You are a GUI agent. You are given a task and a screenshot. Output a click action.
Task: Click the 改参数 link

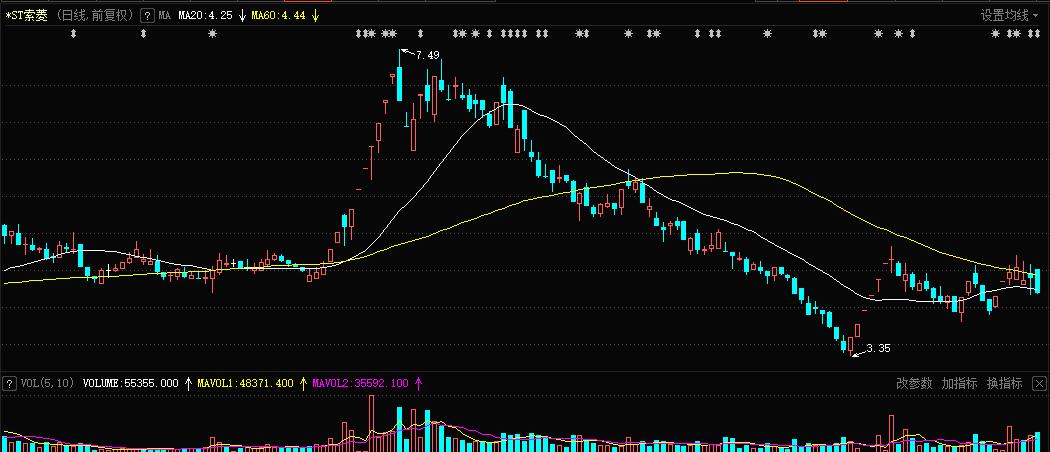click(913, 383)
